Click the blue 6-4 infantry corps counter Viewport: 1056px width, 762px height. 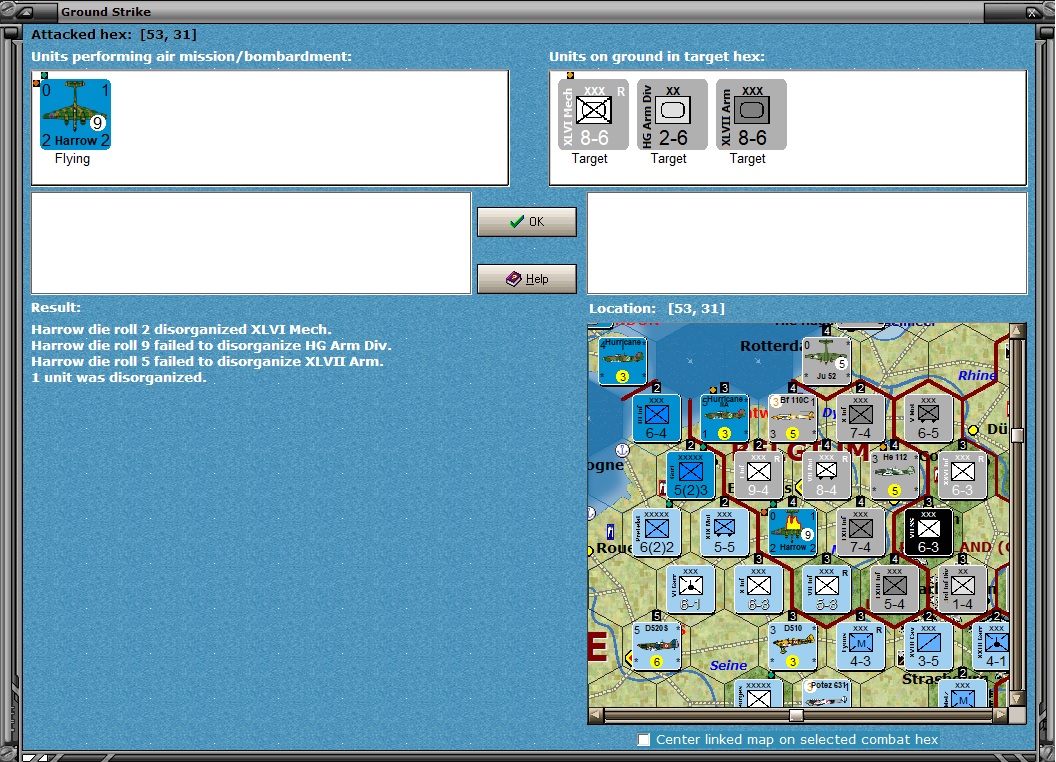click(x=656, y=418)
